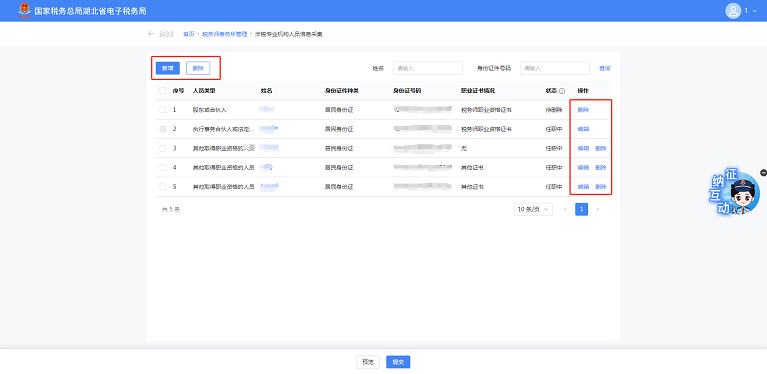
Task: Open 税务师事务所管理 breadcrumb link
Action: tap(225, 34)
